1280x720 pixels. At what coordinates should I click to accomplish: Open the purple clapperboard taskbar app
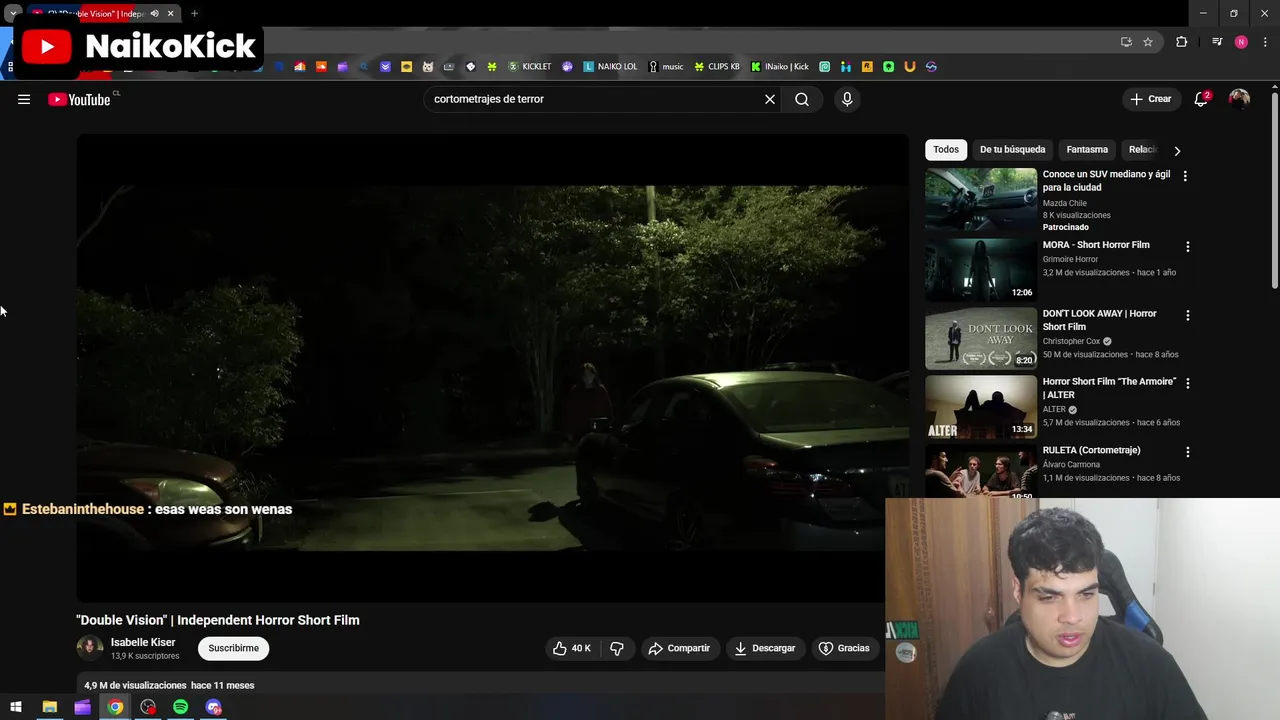[x=82, y=707]
